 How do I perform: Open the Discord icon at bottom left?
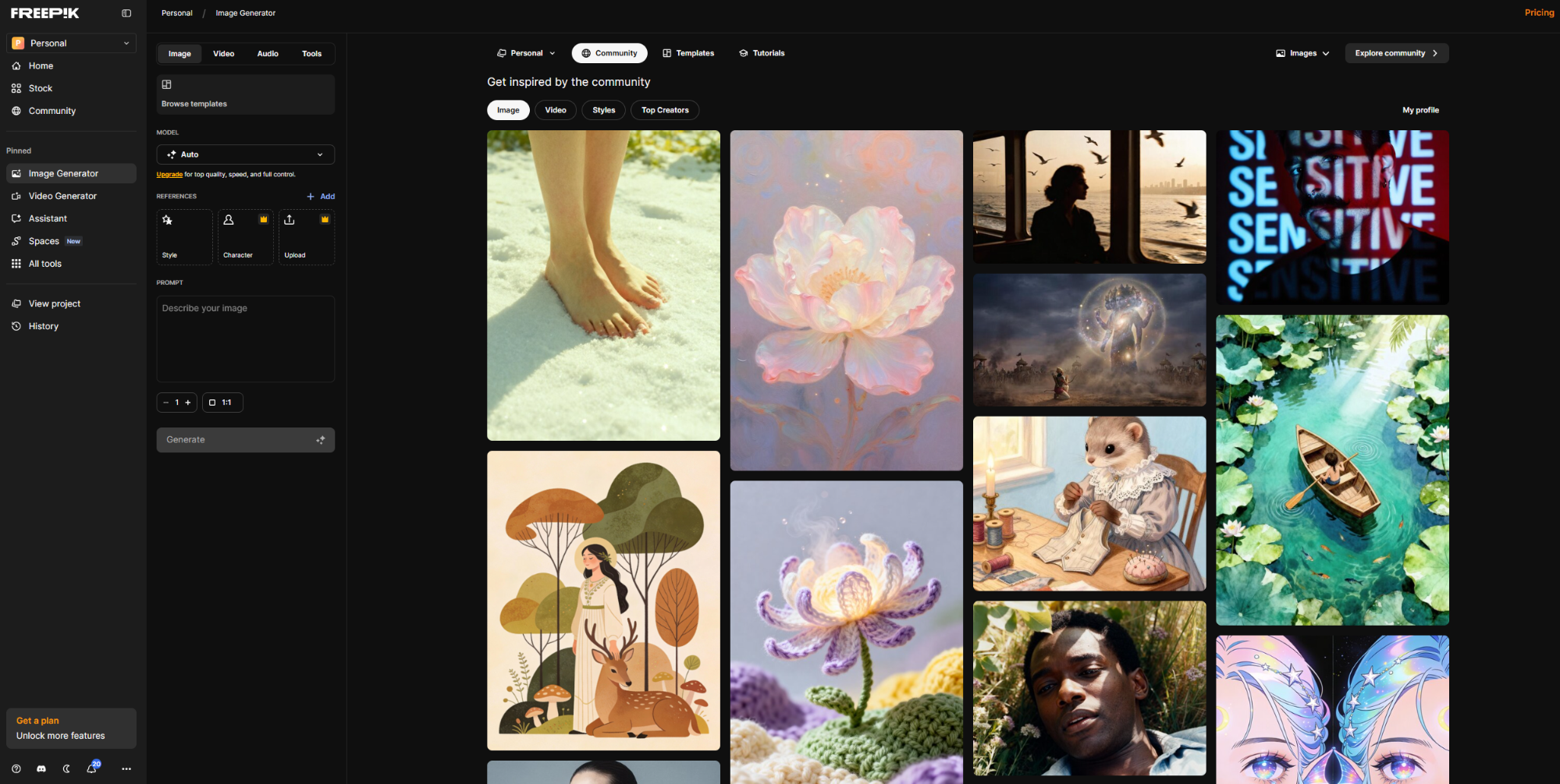41,768
